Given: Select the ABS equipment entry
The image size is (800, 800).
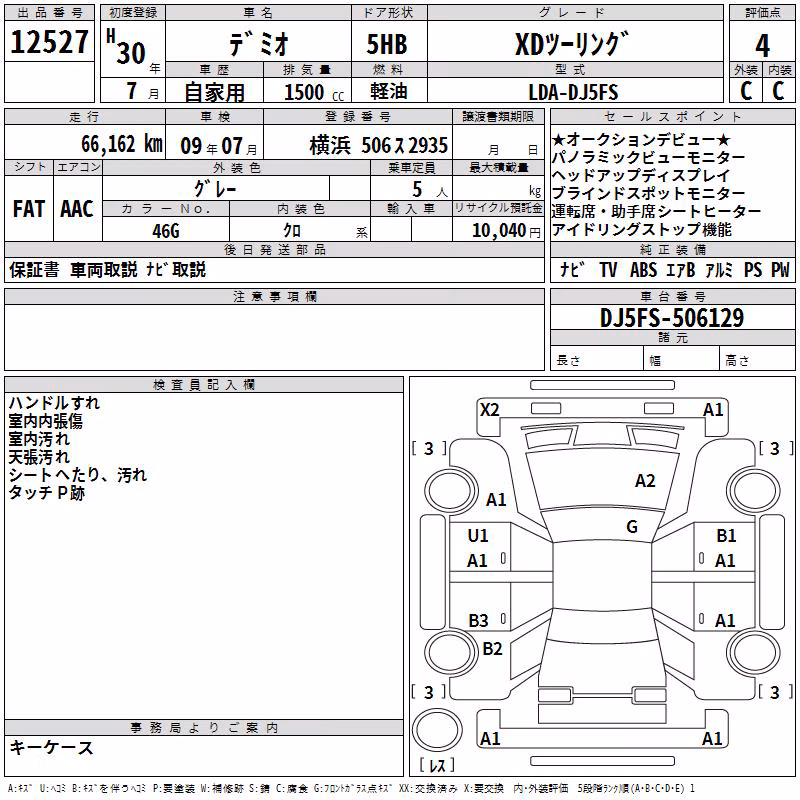Looking at the screenshot, I should [643, 269].
